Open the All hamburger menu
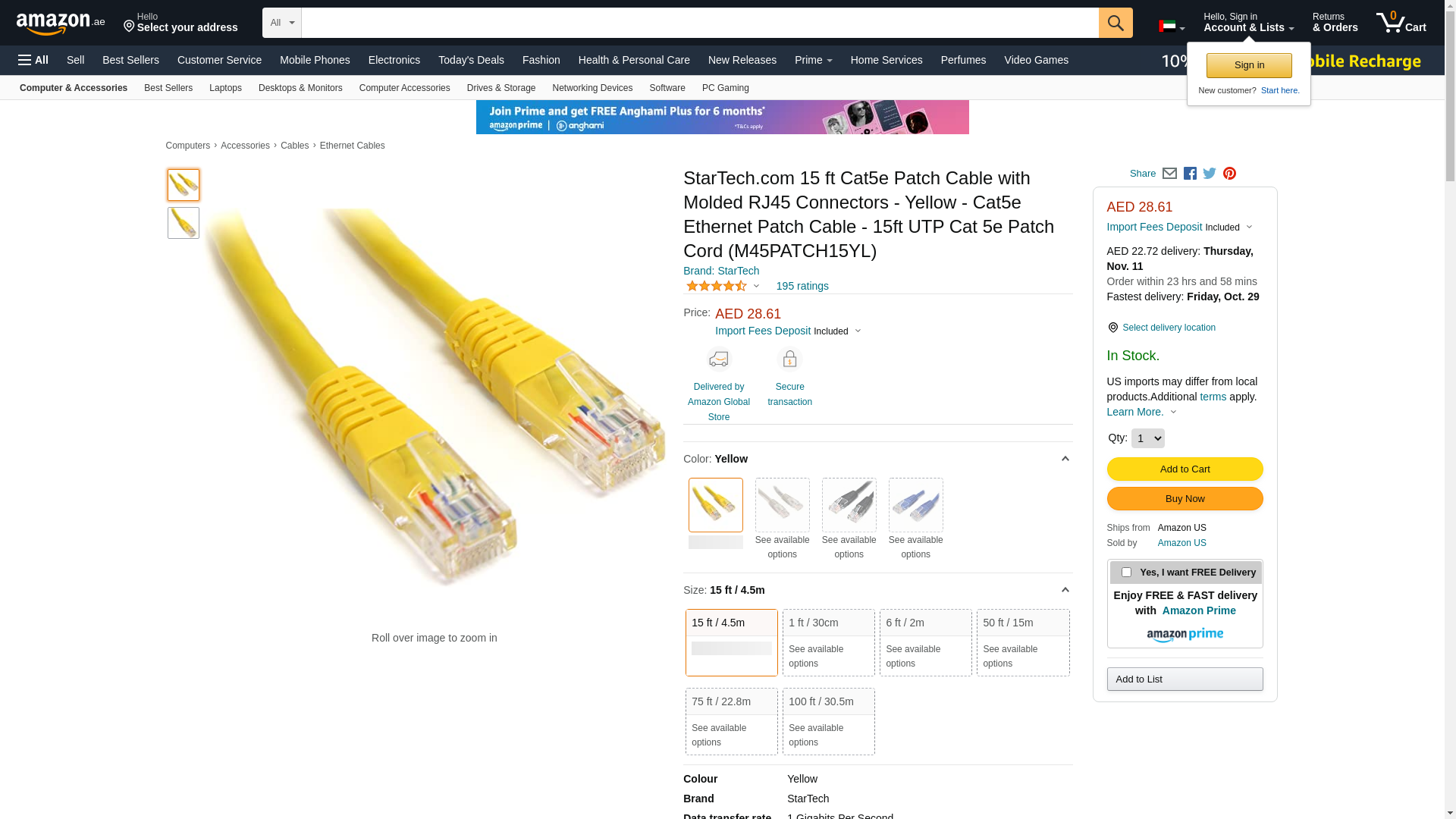The image size is (1456, 819). pyautogui.click(x=33, y=60)
